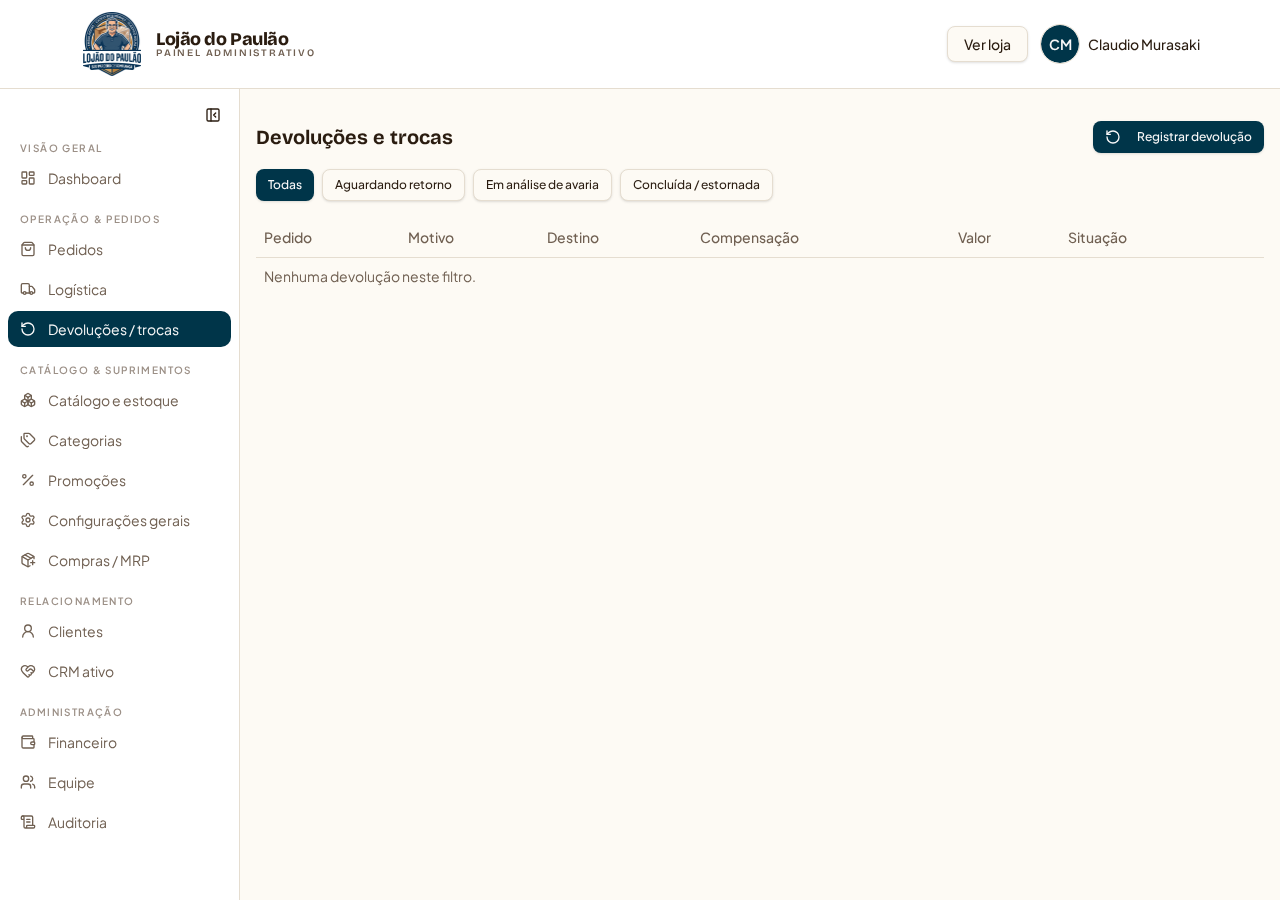Navigate to Compras / MRP

point(119,560)
